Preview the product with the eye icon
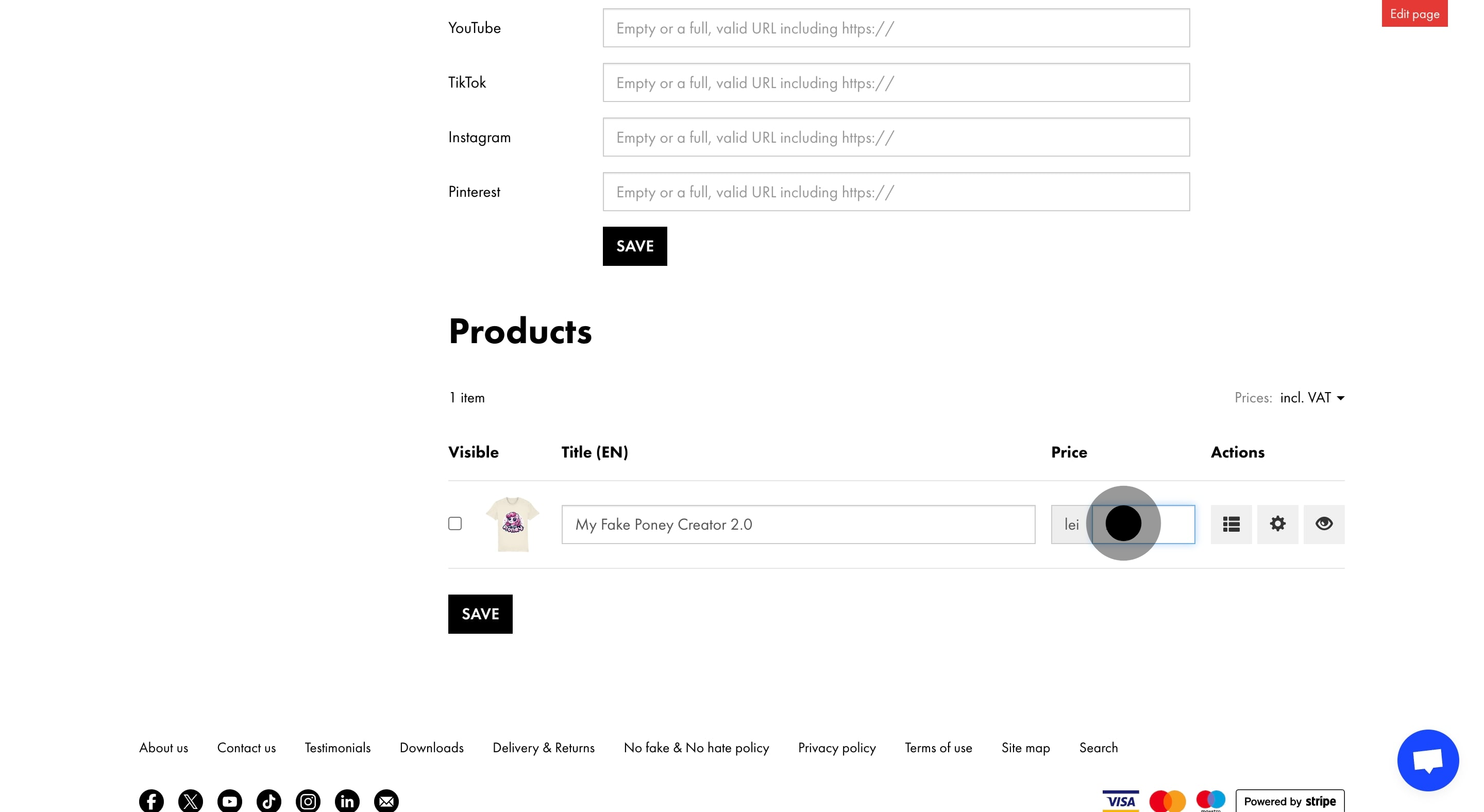 (1323, 524)
